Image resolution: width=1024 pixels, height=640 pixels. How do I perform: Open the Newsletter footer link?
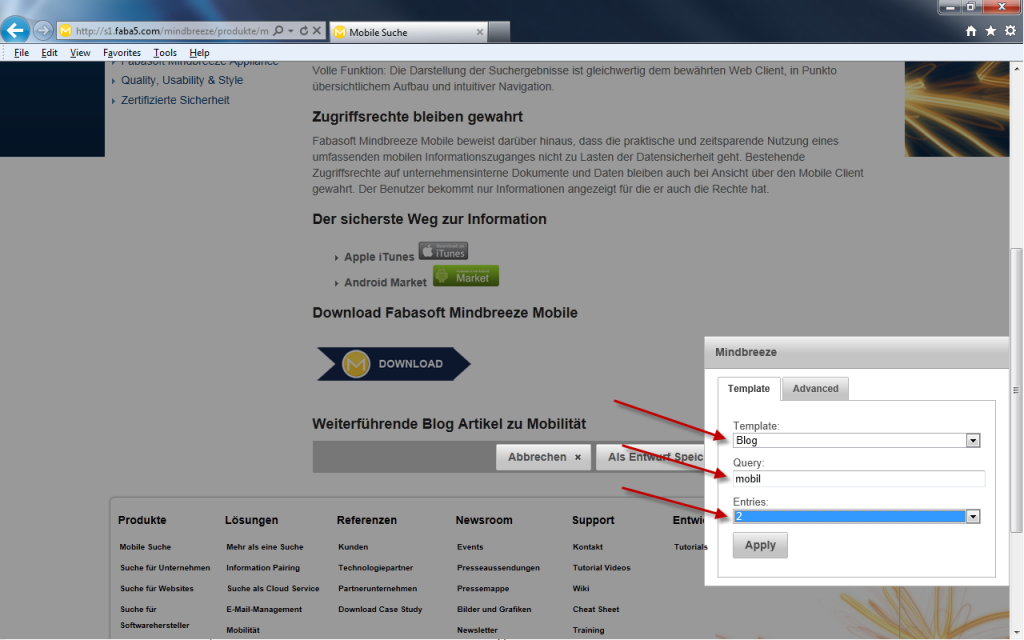coord(477,631)
